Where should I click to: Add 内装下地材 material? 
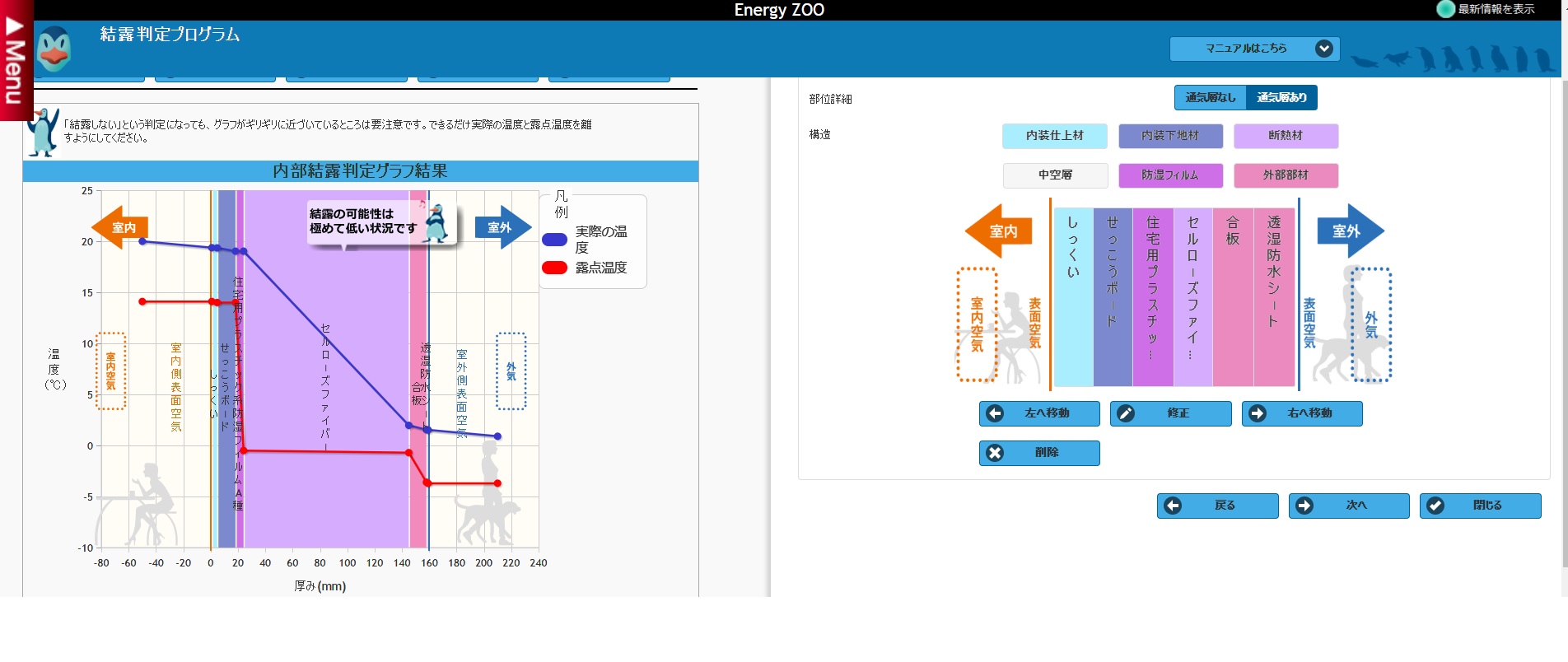coord(1170,136)
